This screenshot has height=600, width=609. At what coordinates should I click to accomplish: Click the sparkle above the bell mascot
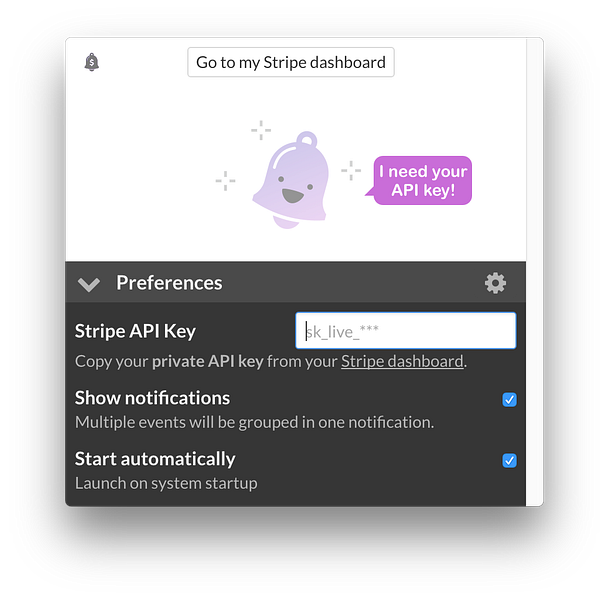[261, 130]
